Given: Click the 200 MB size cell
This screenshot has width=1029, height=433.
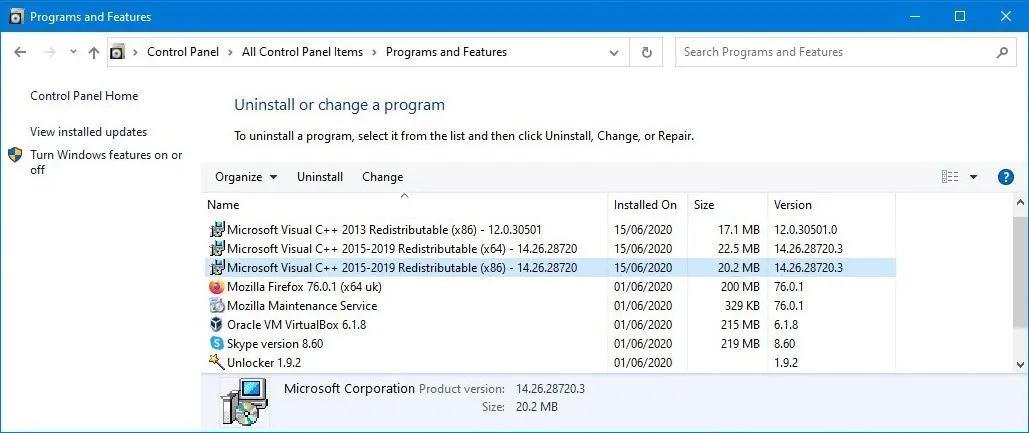Looking at the screenshot, I should tap(740, 287).
